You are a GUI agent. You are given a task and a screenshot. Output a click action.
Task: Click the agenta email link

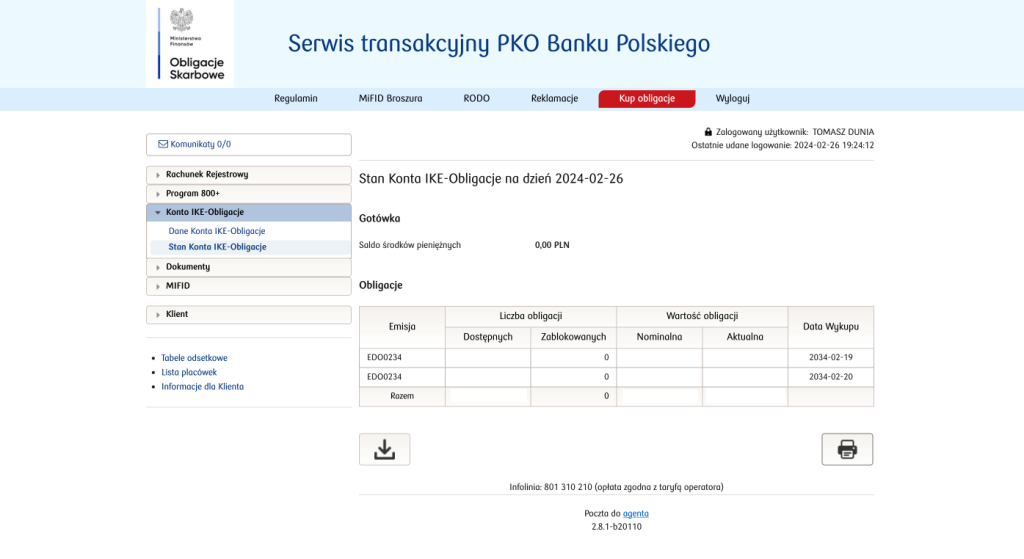coord(635,513)
